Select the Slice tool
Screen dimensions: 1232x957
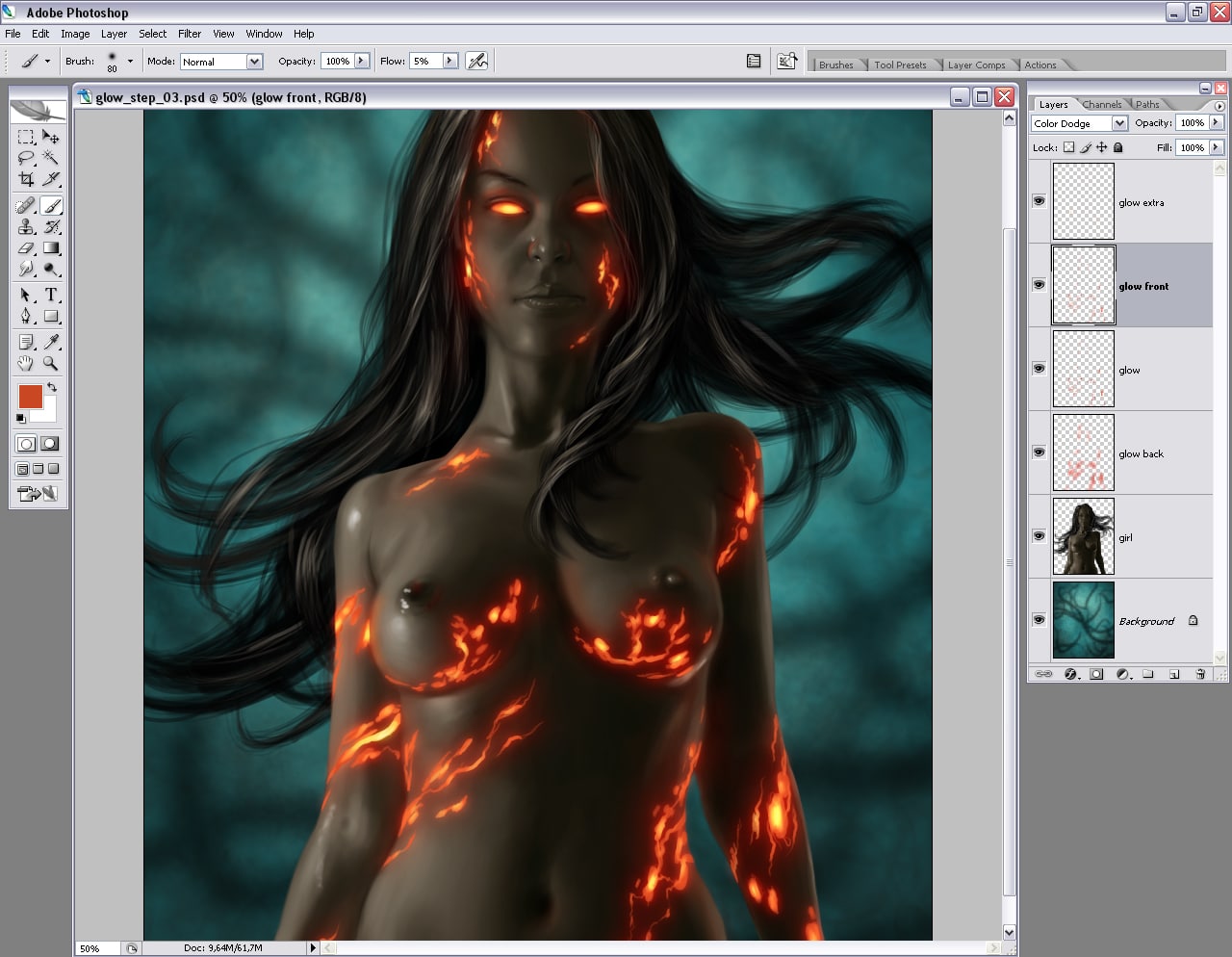point(51,179)
